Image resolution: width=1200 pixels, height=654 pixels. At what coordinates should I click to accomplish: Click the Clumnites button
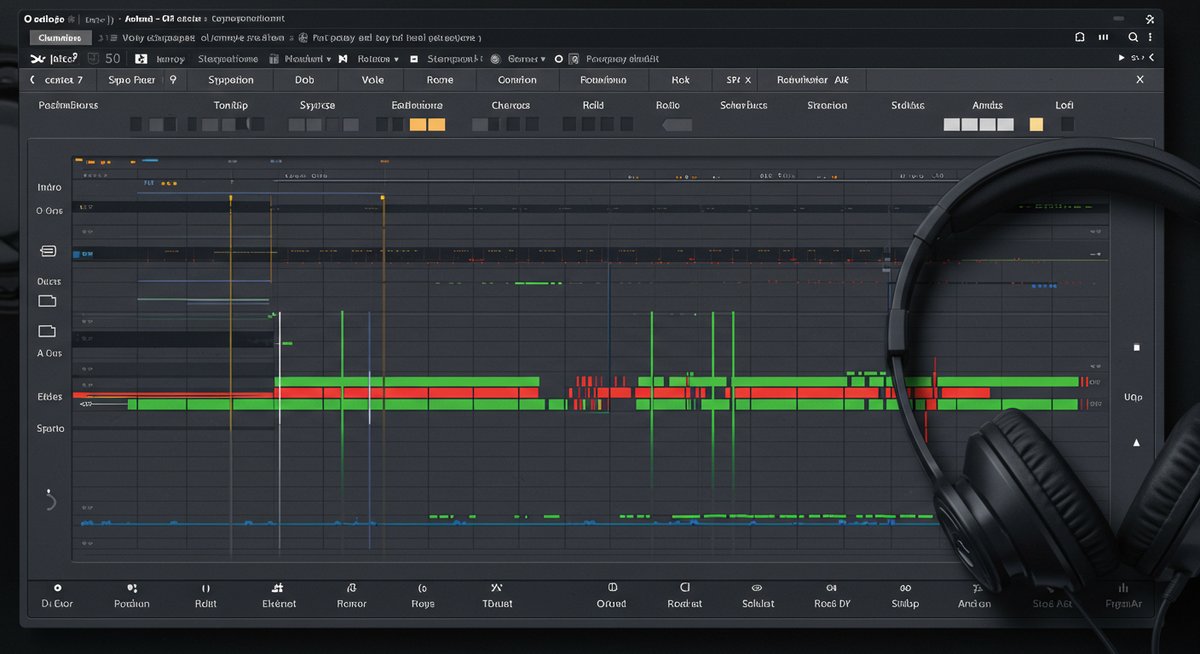[61, 37]
